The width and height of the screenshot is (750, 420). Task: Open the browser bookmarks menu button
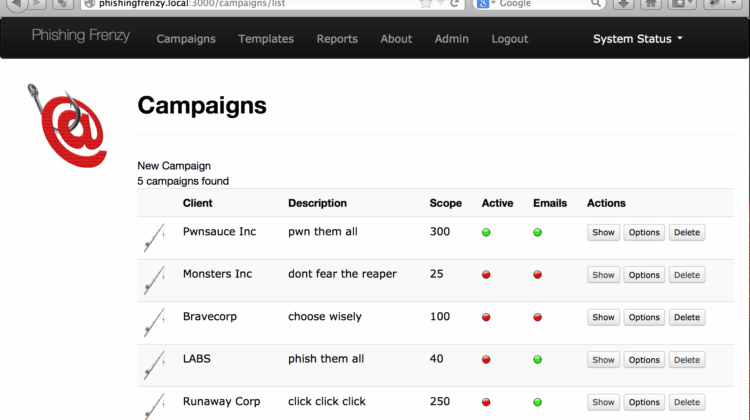tap(683, 4)
